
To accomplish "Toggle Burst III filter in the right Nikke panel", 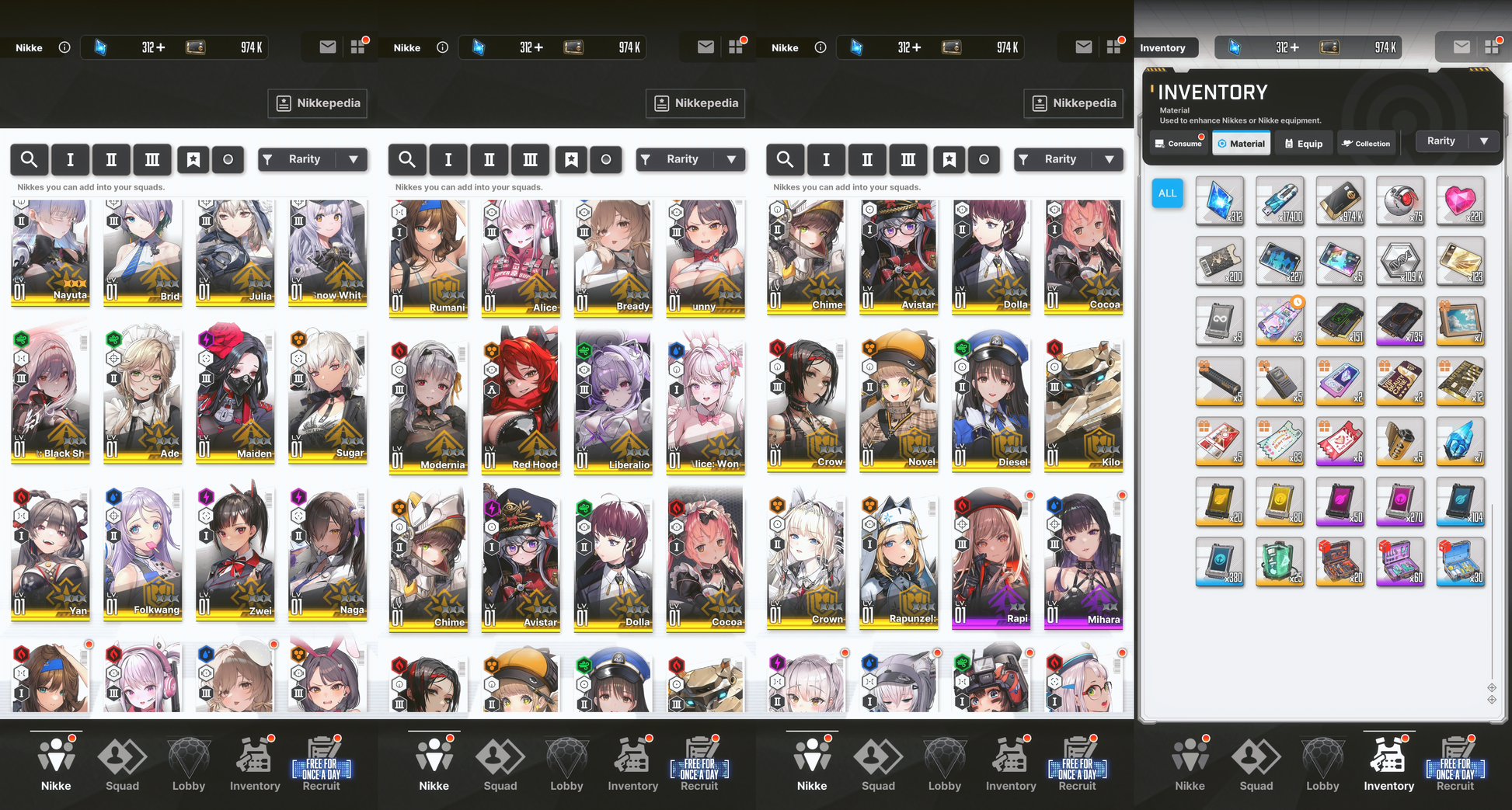I will (x=908, y=159).
